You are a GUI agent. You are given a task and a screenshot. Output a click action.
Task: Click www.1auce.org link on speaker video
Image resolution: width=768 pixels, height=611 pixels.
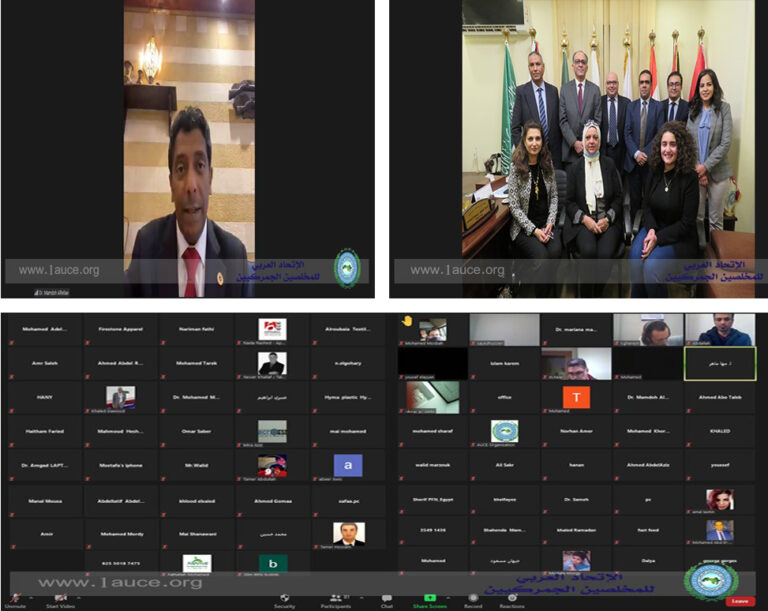click(x=59, y=270)
